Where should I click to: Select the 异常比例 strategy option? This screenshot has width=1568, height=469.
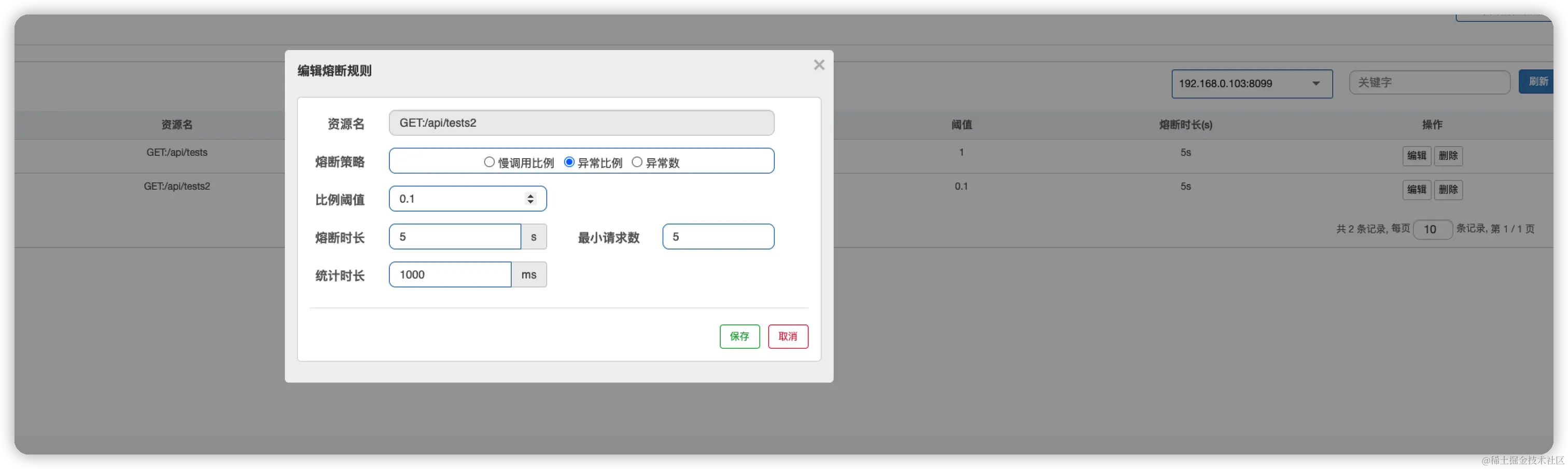pyautogui.click(x=569, y=162)
